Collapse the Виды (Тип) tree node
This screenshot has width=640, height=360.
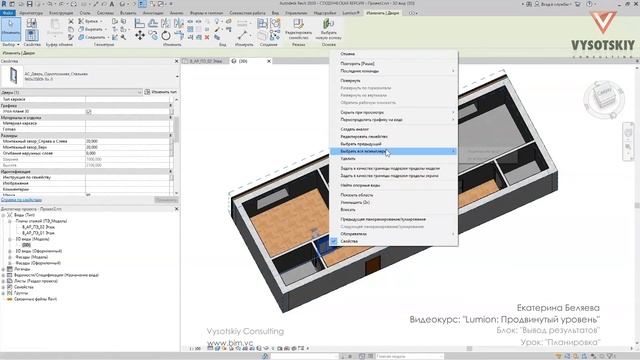click(4, 215)
